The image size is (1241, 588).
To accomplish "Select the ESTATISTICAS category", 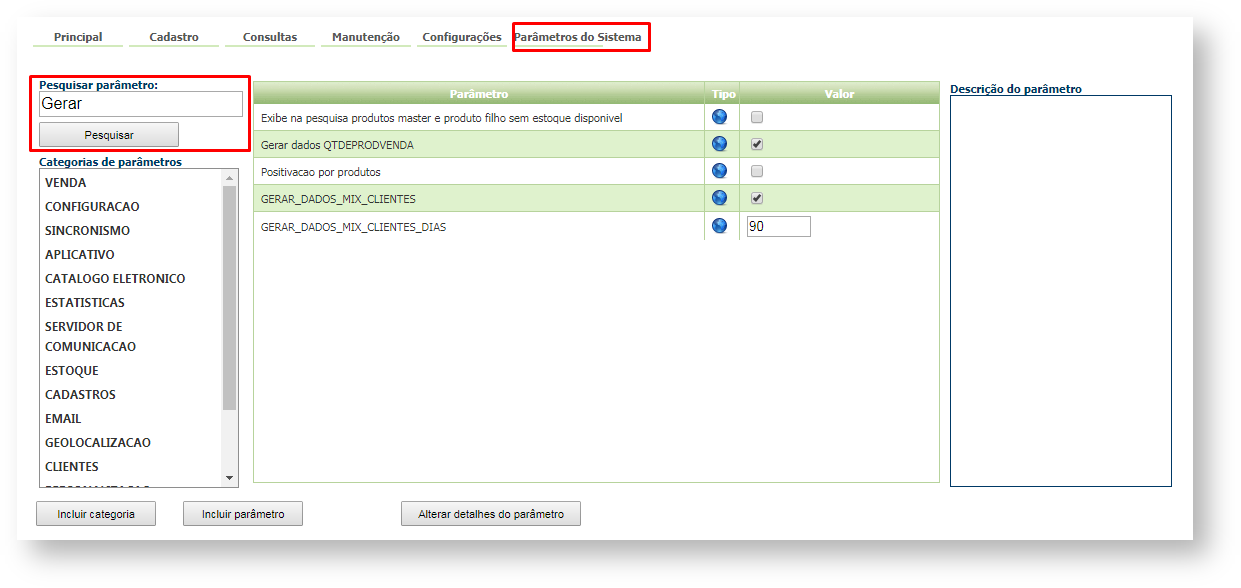I will click(x=85, y=303).
